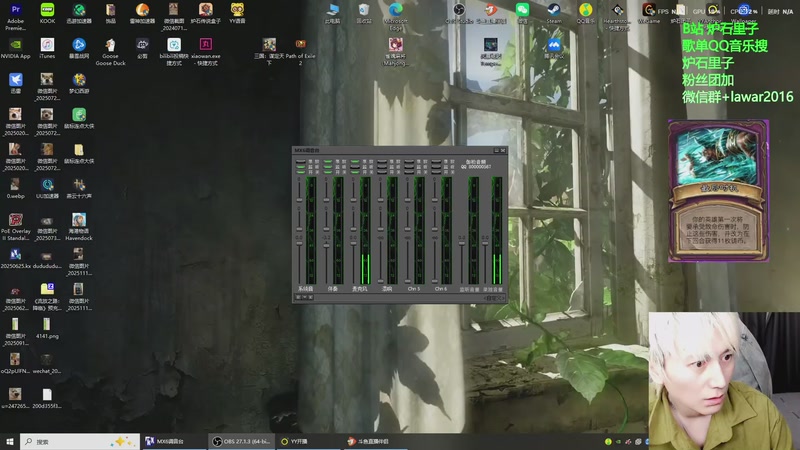Open the Goose Goose Duck shortcut
Image resolution: width=800 pixels, height=450 pixels.
(110, 52)
